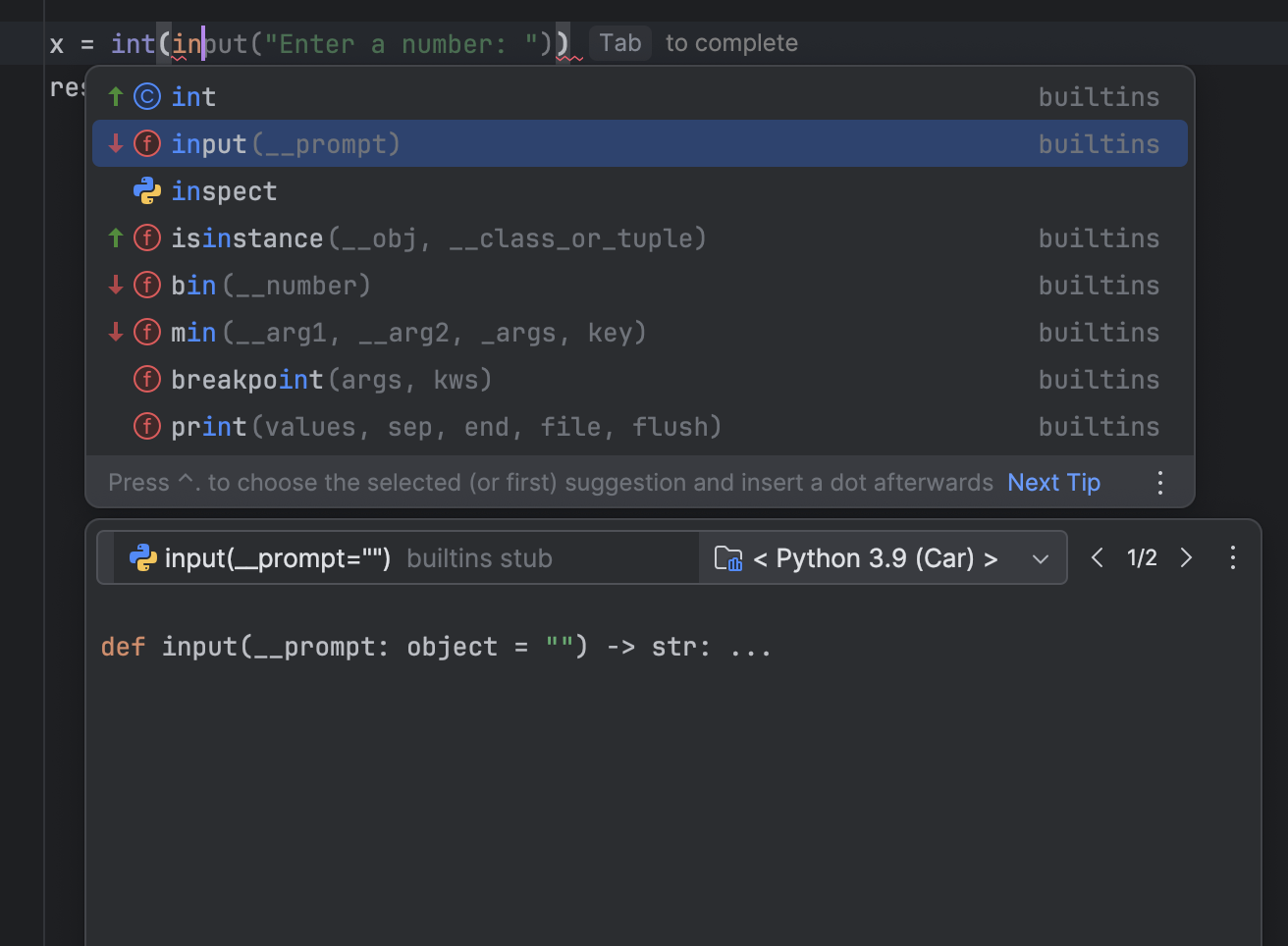Click the function icon beside the "input" suggestion
The height and width of the screenshot is (946, 1288).
point(145,143)
